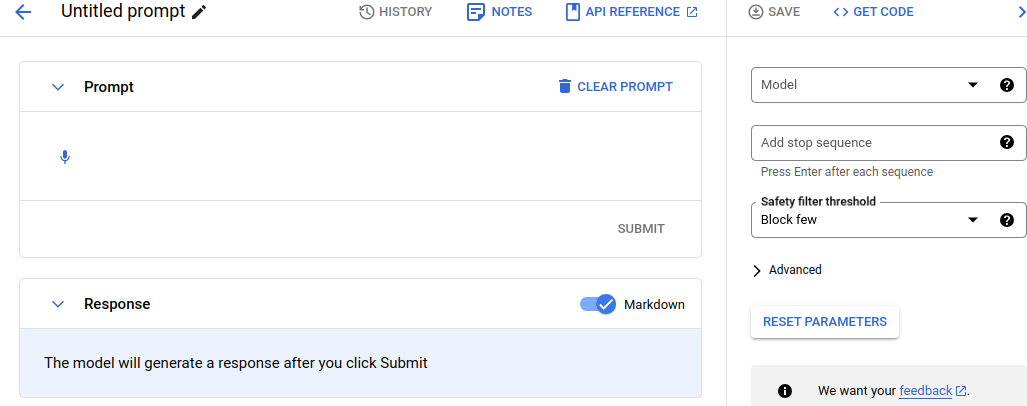The image size is (1027, 406).
Task: Toggle the Markdown switch off
Action: click(598, 304)
